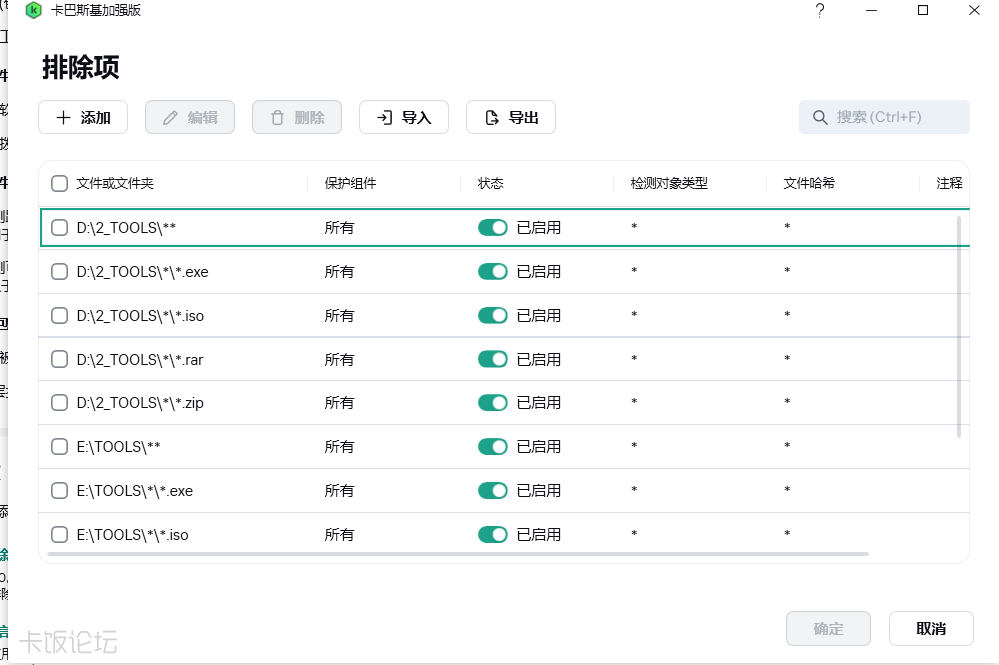999x665 pixels.
Task: Select the D:\2_TOOLS\*\*.rar path text
Action: 140,359
